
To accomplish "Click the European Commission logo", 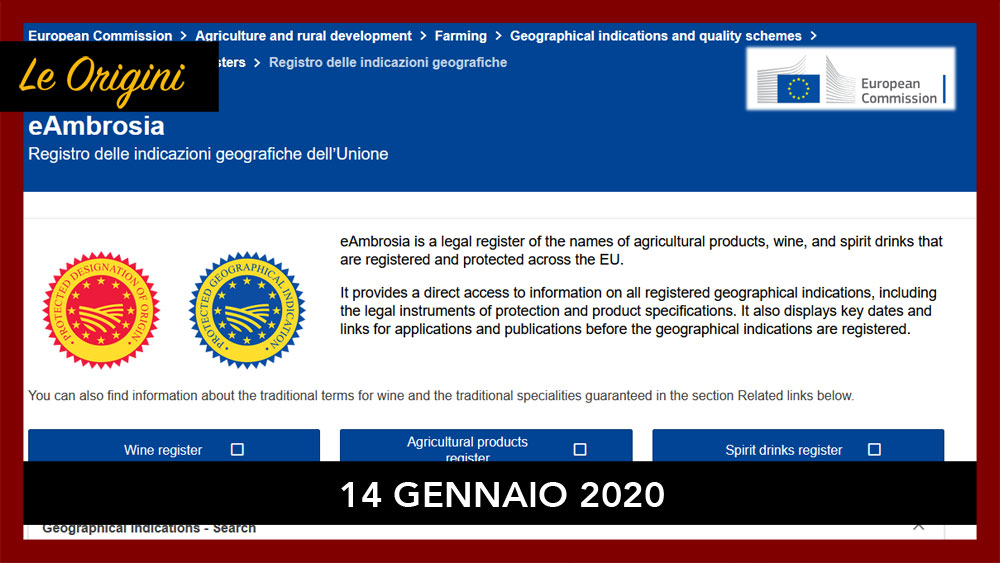I will 849,79.
